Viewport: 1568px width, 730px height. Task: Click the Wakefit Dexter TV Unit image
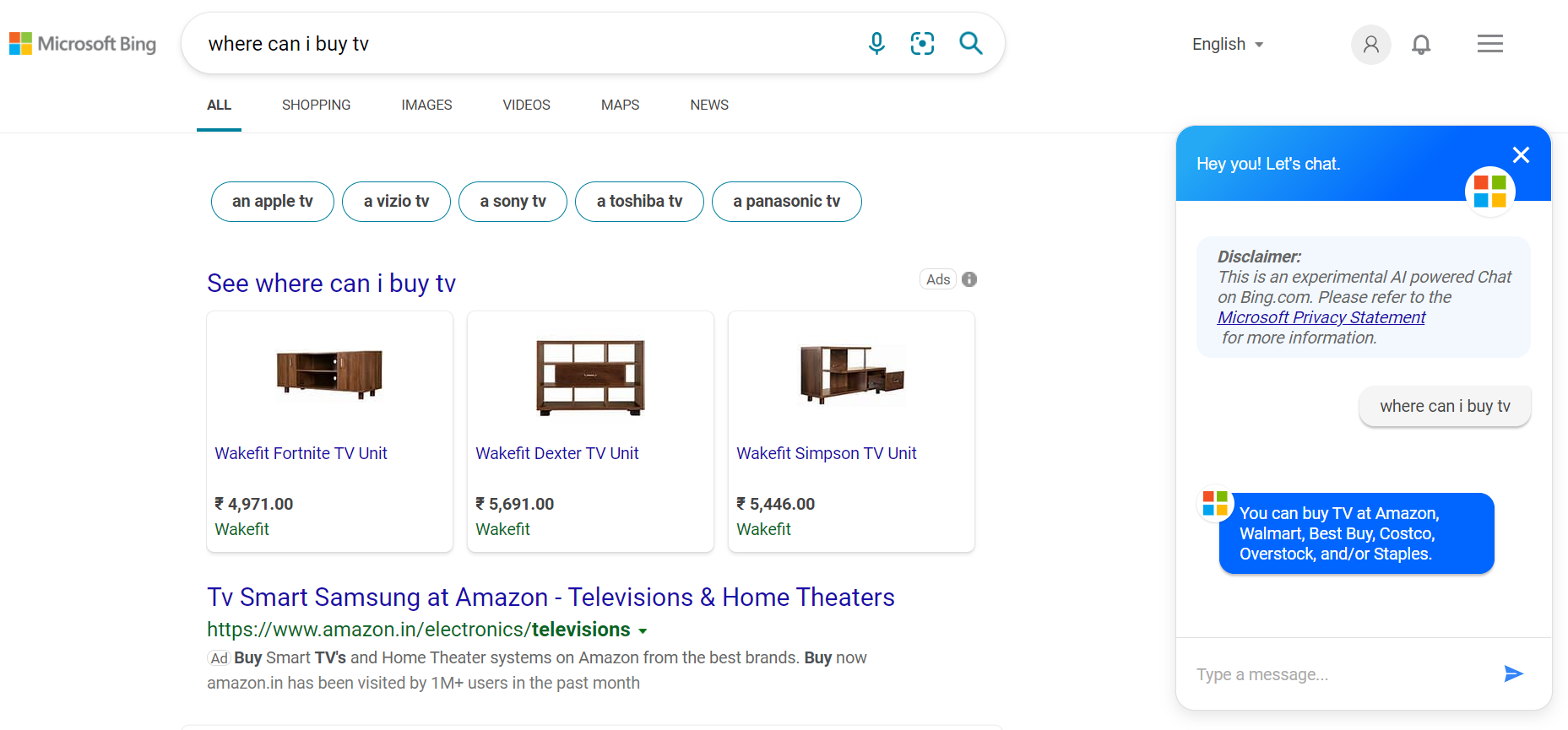pyautogui.click(x=590, y=377)
